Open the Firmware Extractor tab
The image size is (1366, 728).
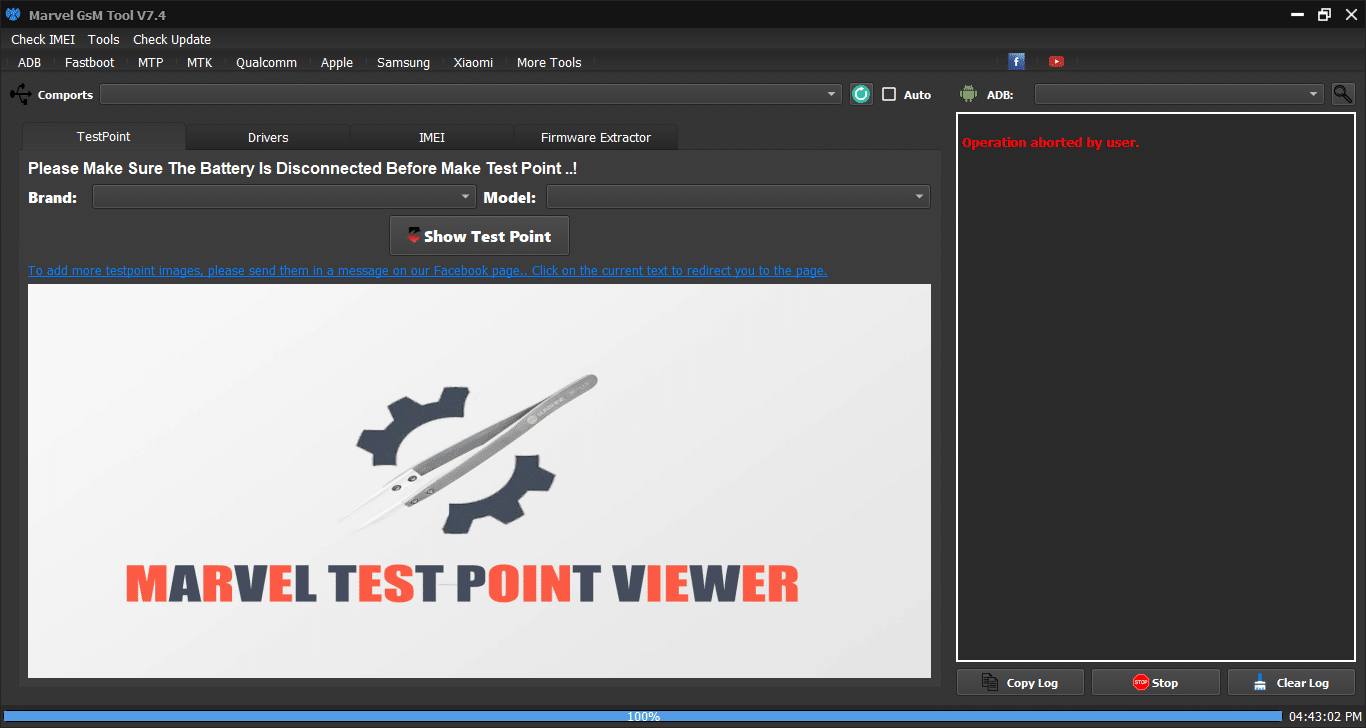595,138
